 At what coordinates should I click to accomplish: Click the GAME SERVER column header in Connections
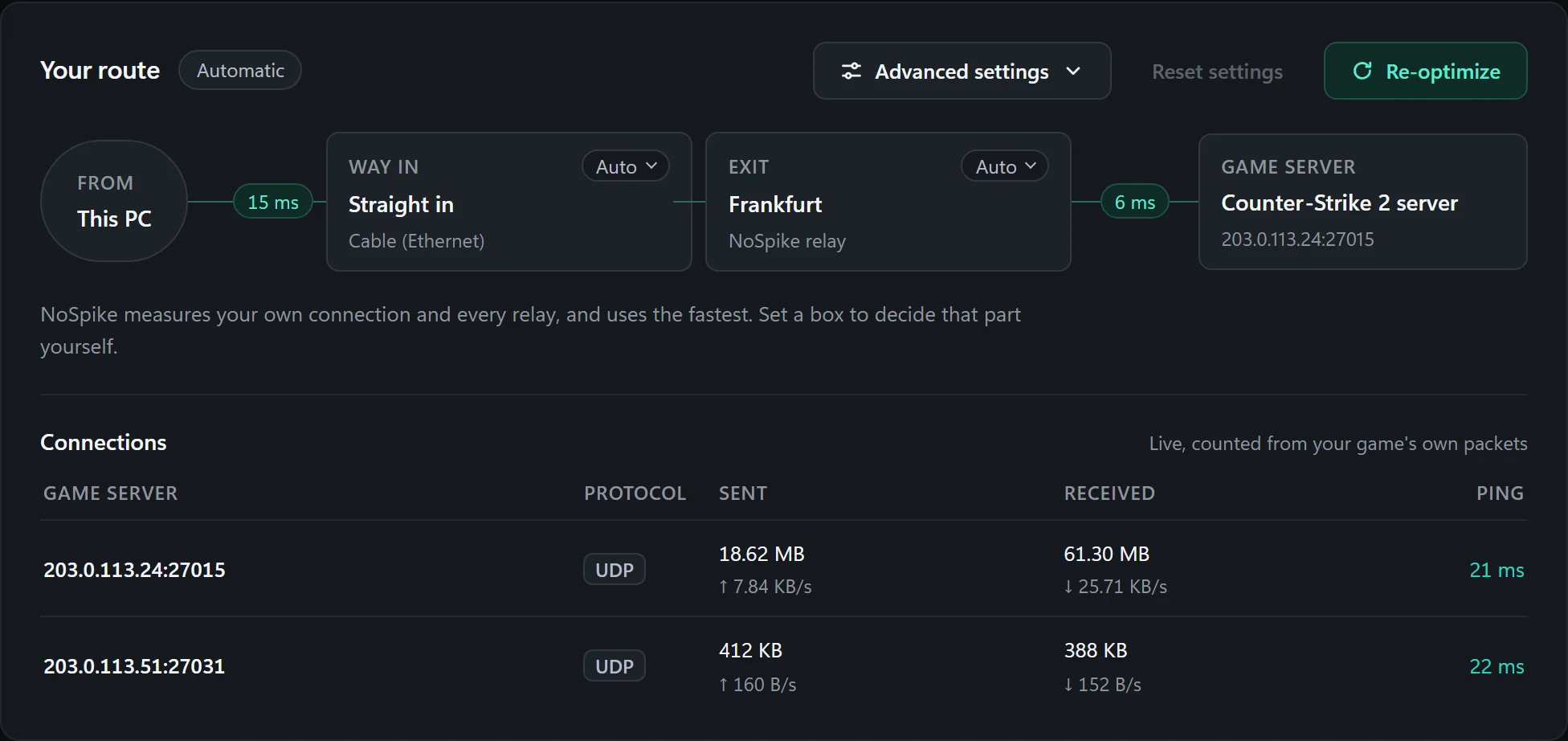coord(110,493)
